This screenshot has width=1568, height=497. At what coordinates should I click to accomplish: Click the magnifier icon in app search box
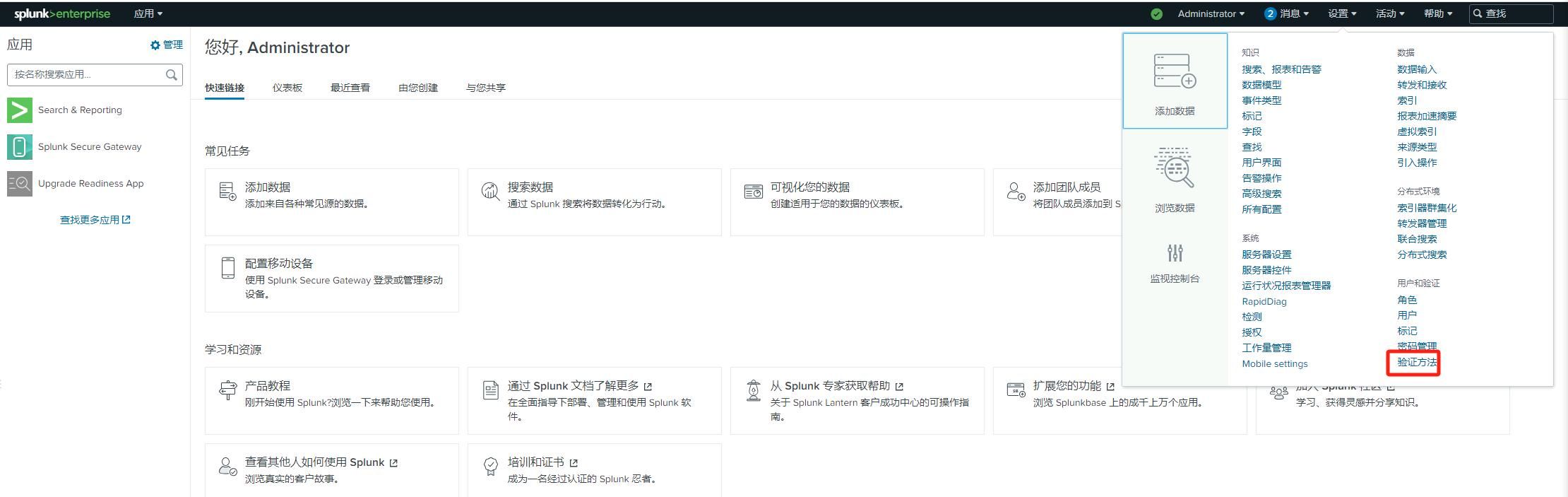coord(171,74)
